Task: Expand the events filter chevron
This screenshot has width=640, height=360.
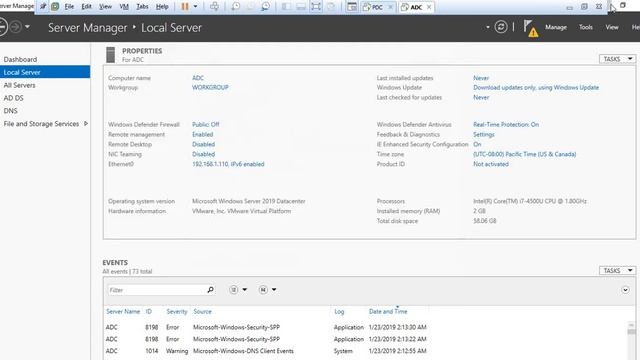Action: [x=625, y=290]
